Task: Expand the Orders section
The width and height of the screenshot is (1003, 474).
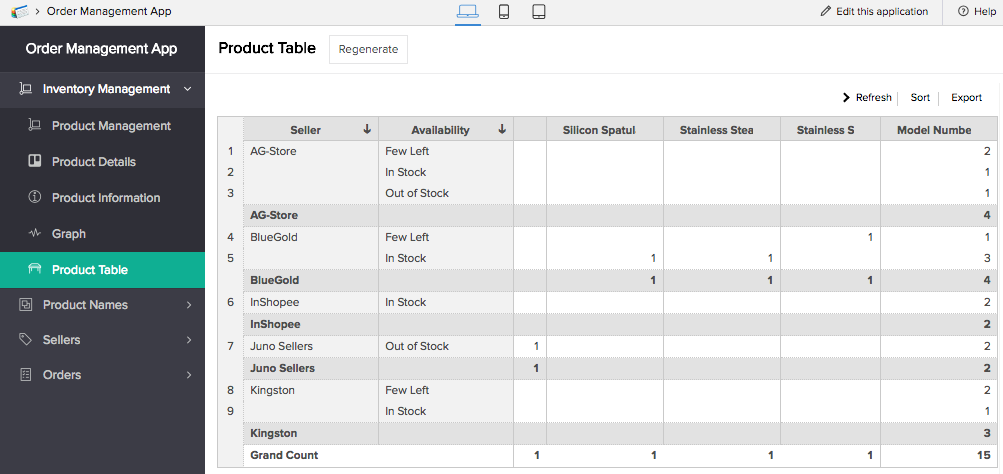Action: click(x=188, y=375)
